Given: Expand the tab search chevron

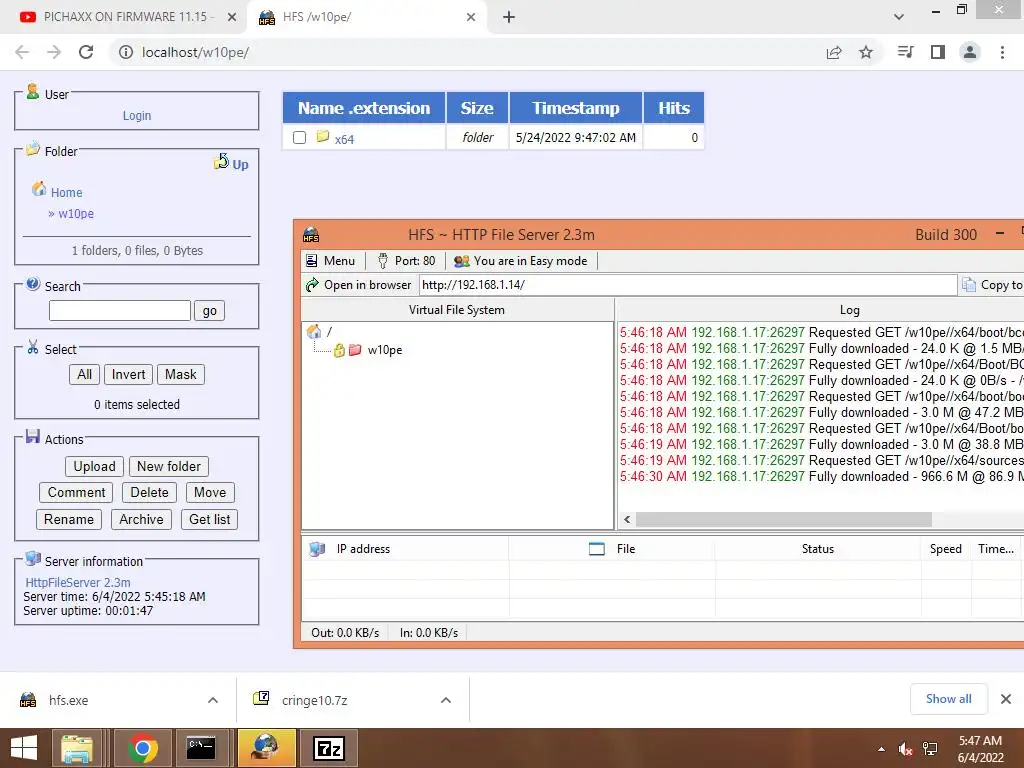Looking at the screenshot, I should click(x=899, y=17).
